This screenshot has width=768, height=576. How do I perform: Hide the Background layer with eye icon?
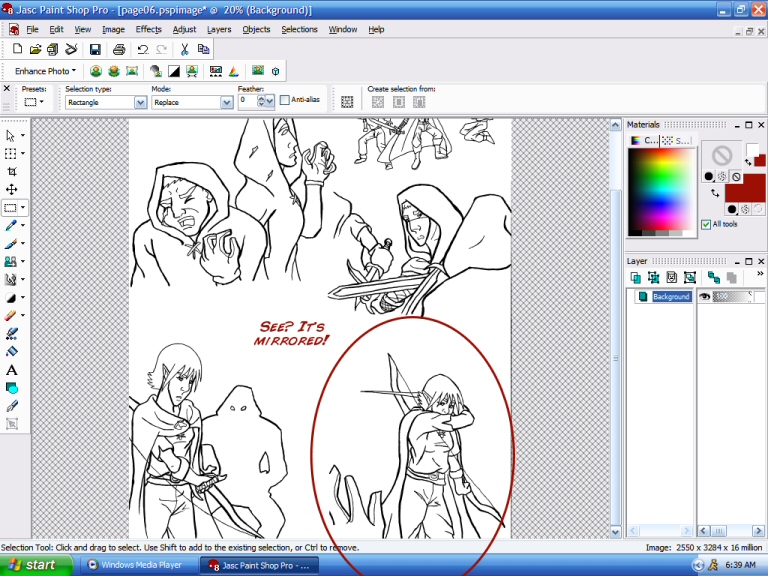pos(705,297)
